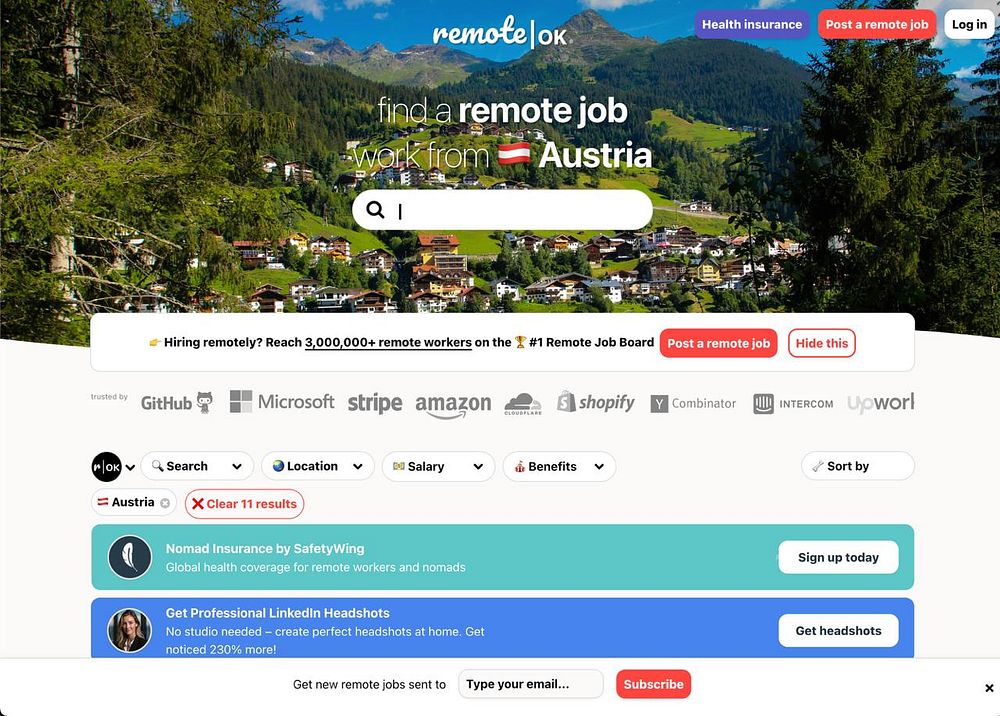Click the headshot woman portrait thumbnail
Image resolution: width=1000 pixels, height=716 pixels.
click(129, 630)
